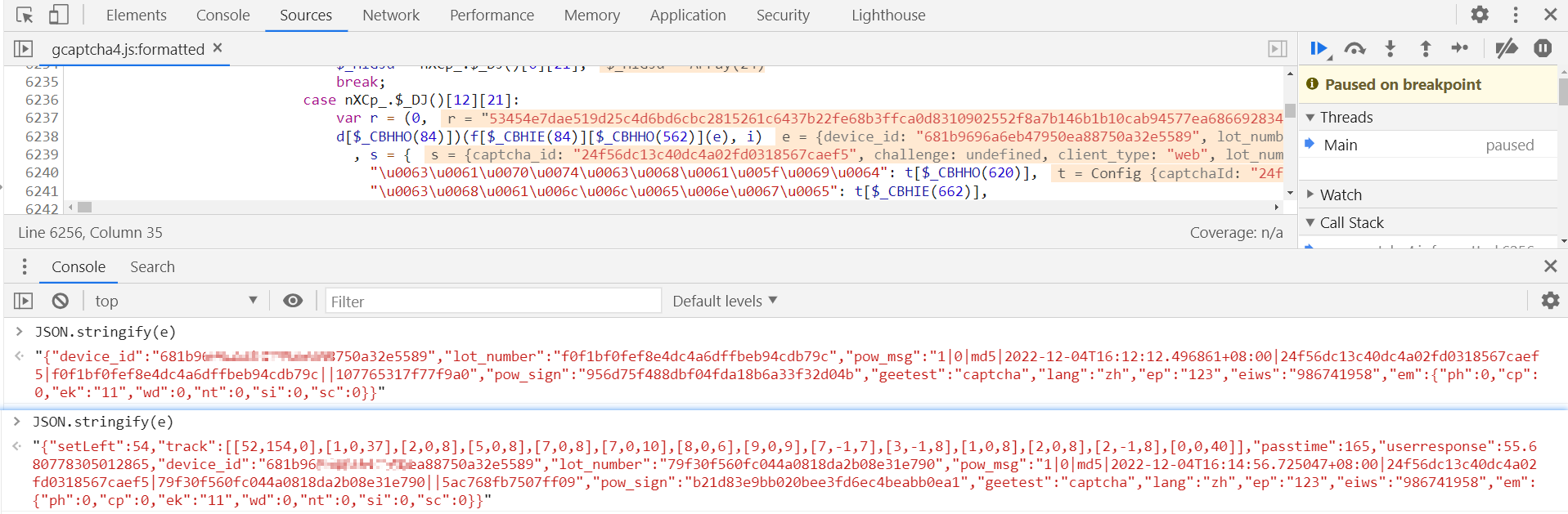Select the inspect element tool

tap(25, 15)
